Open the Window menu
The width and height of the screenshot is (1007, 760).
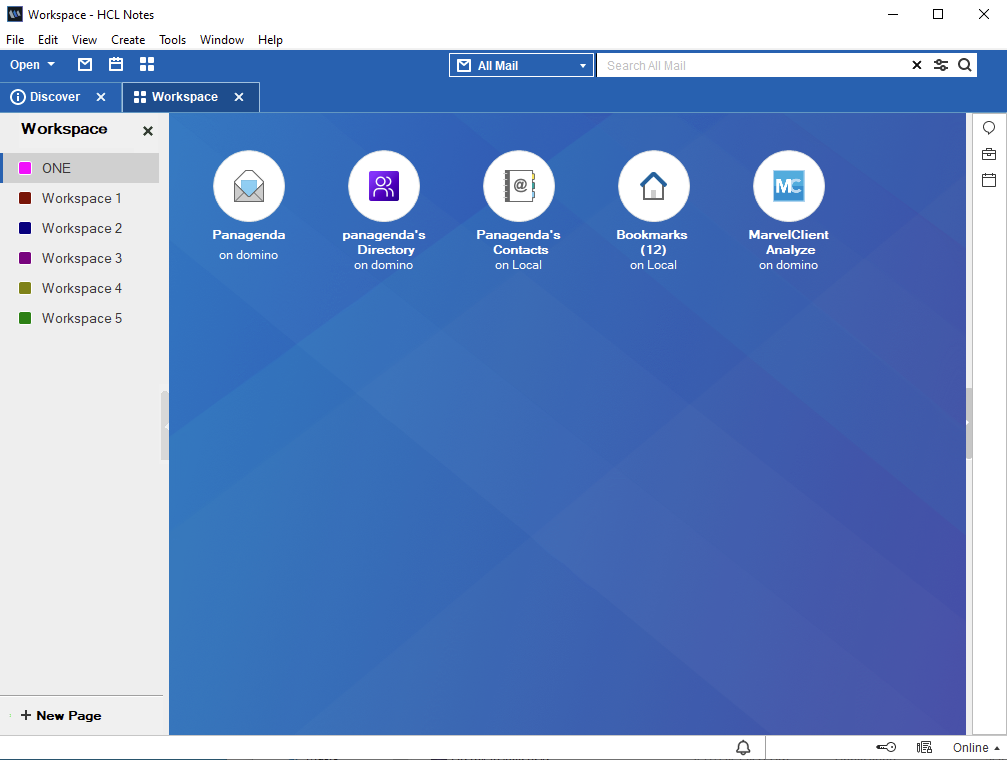(x=222, y=40)
